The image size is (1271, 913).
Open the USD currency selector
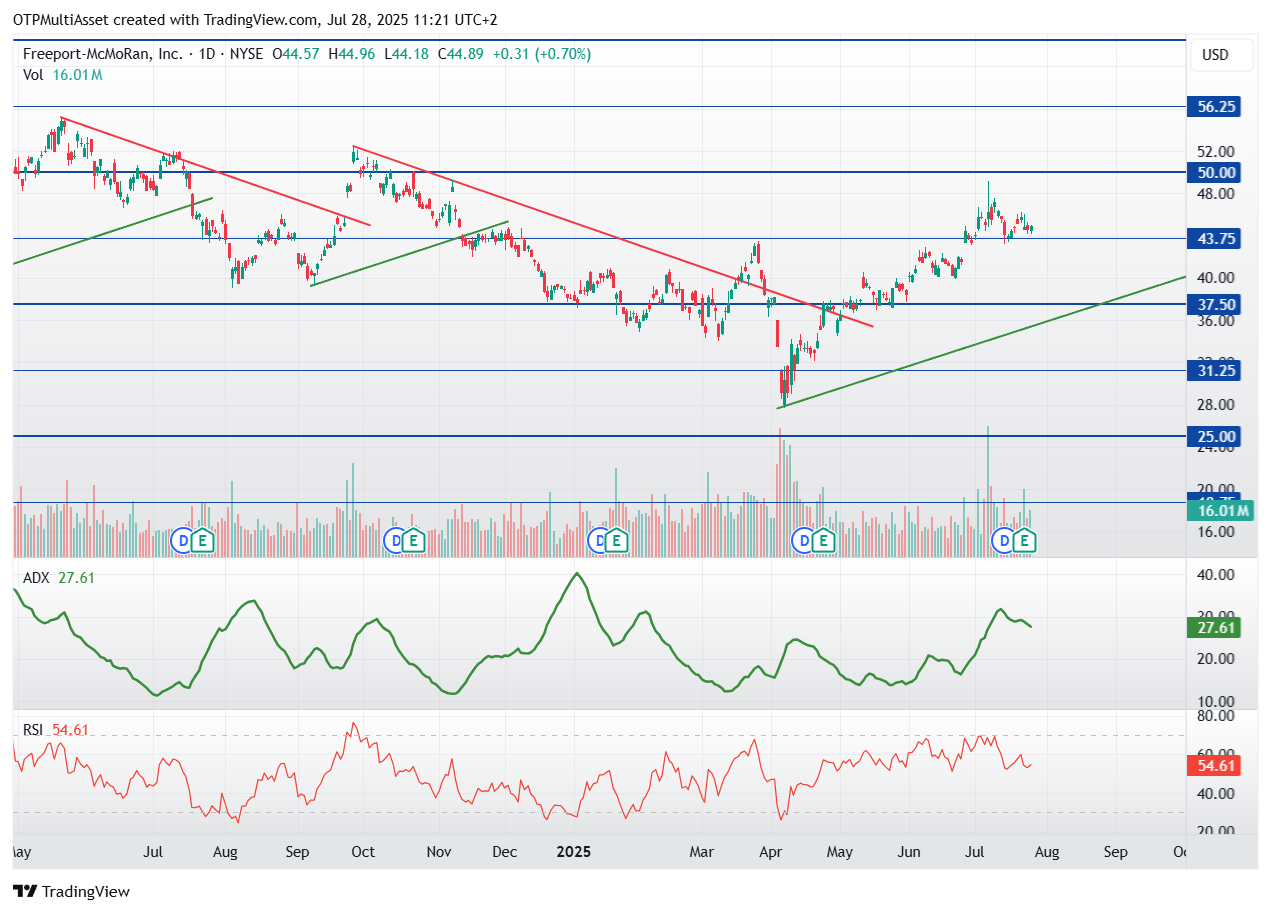(1214, 55)
